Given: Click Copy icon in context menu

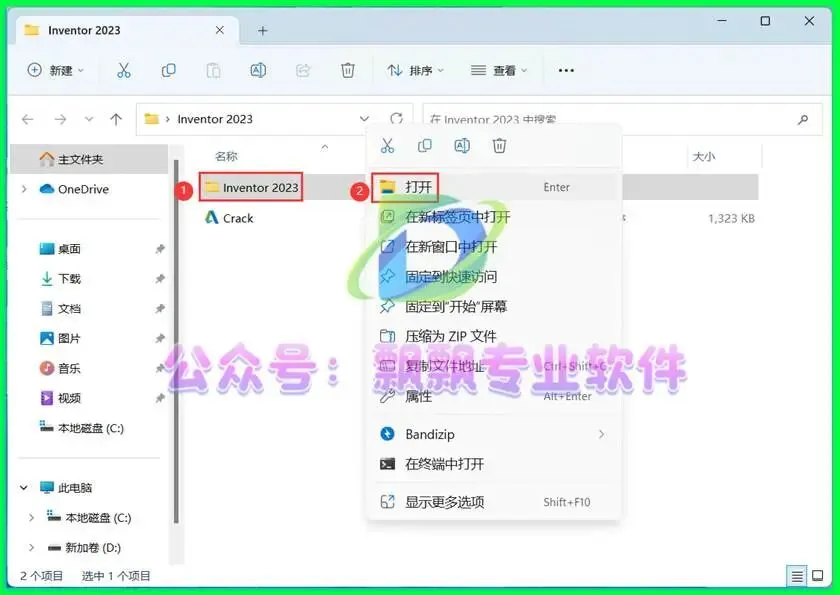Looking at the screenshot, I should pos(425,146).
